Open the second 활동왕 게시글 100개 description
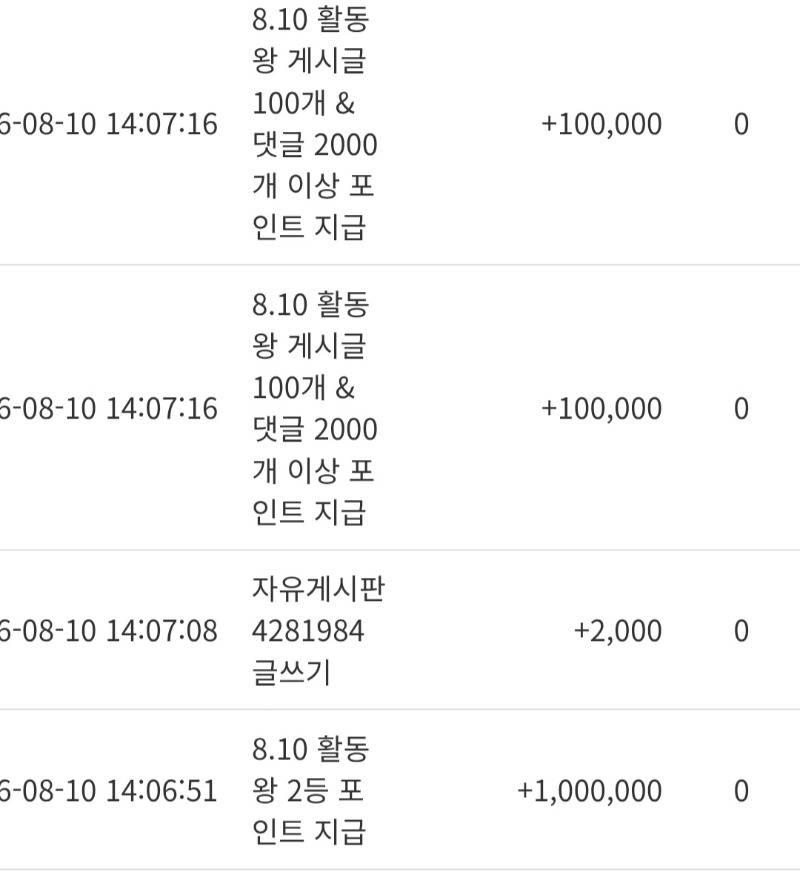Viewport: 800px width, 872px height. [x=315, y=408]
